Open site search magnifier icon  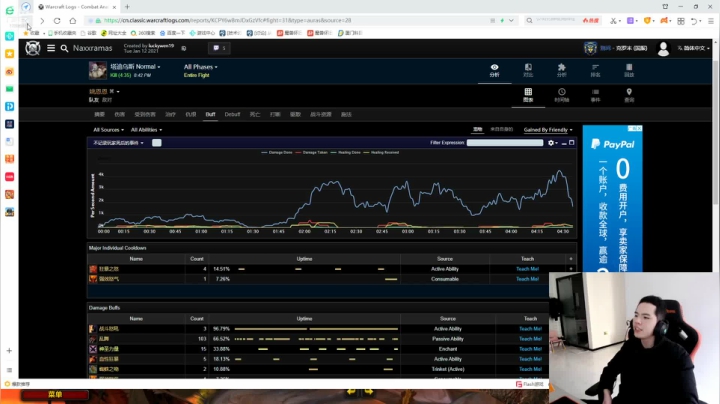(64, 48)
